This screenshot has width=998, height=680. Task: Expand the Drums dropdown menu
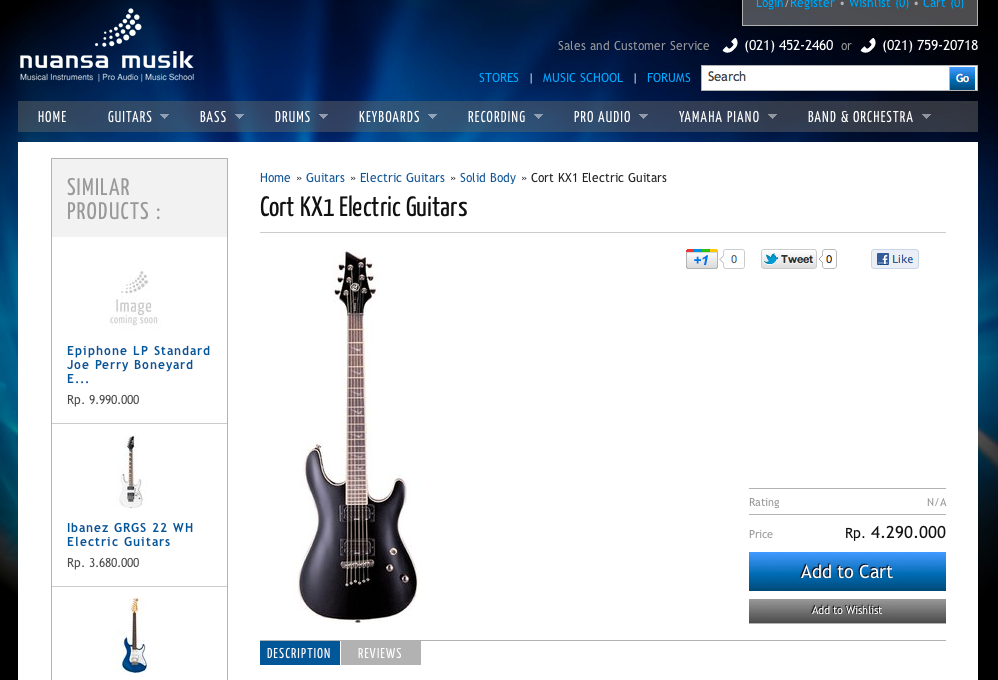323,117
